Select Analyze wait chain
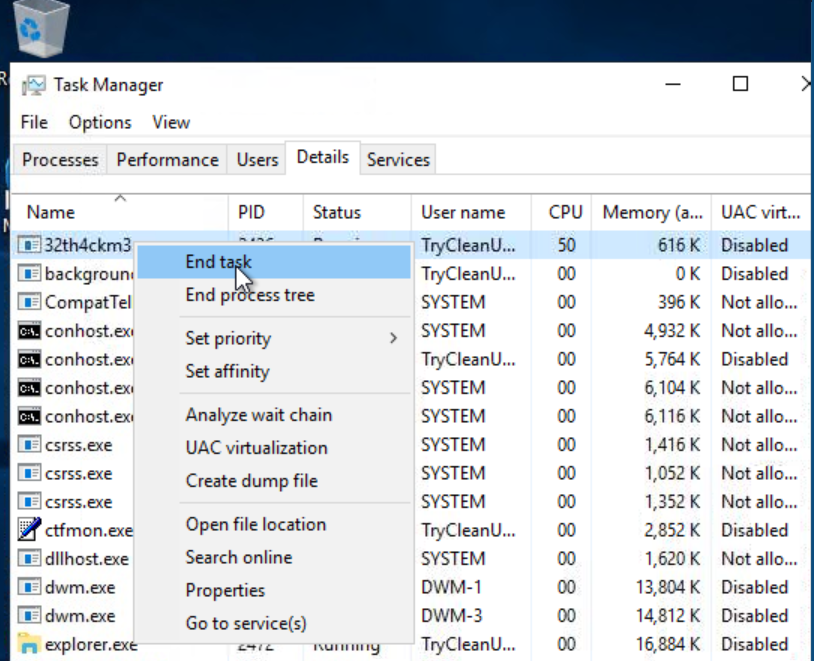The height and width of the screenshot is (661, 814). pyautogui.click(x=274, y=415)
